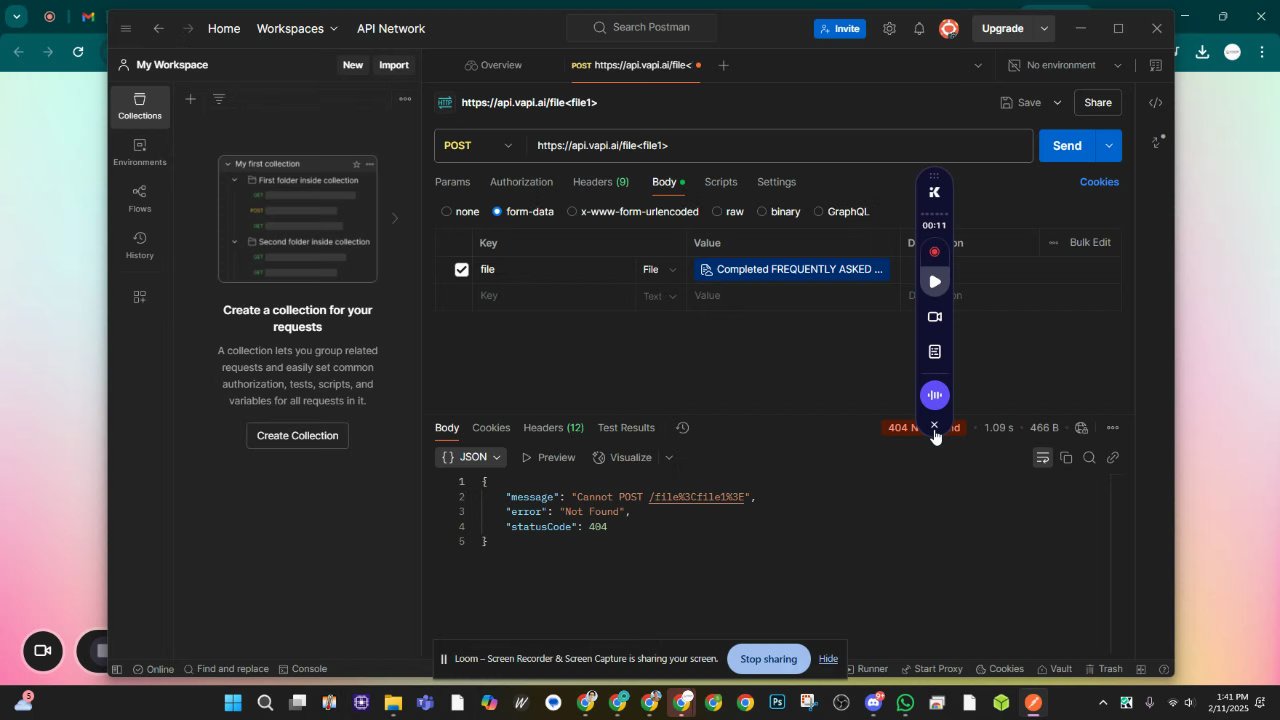Open the request Headers (9) tab

click(x=600, y=182)
